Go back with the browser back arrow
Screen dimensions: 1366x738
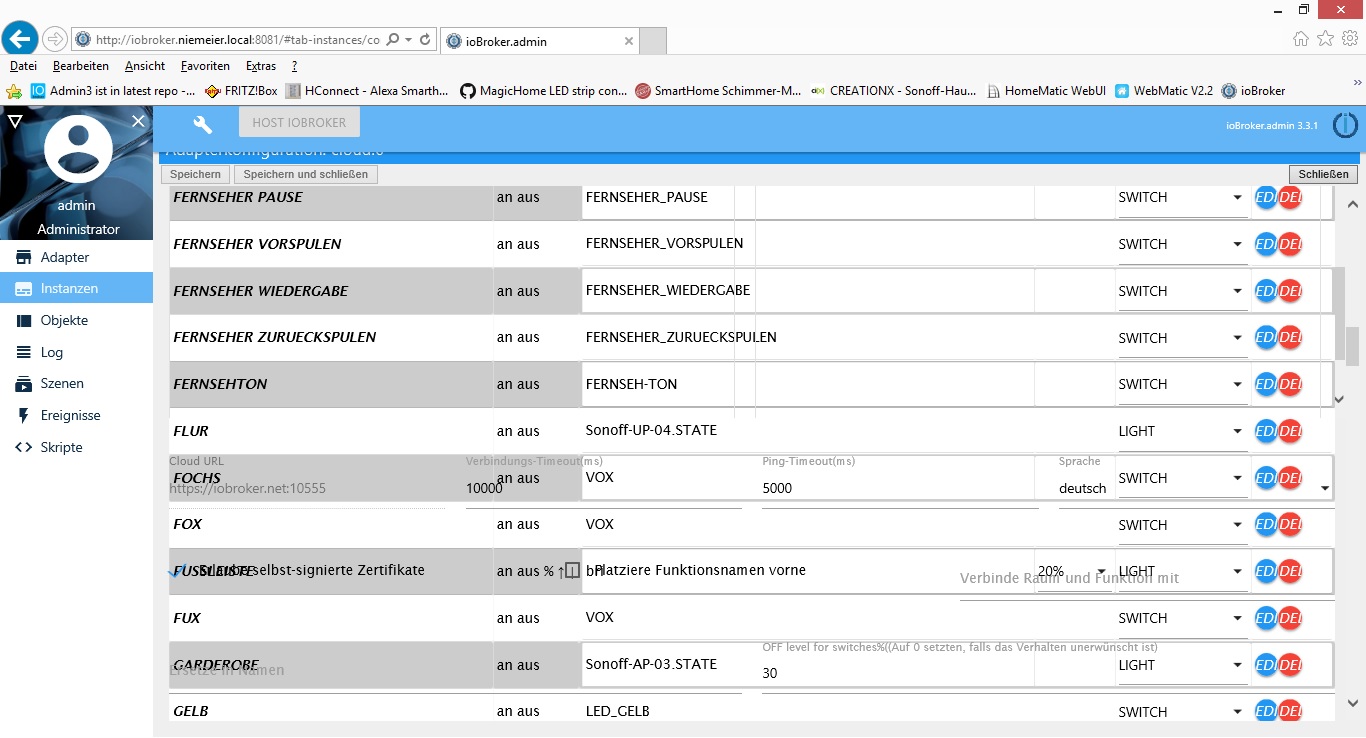[x=20, y=39]
